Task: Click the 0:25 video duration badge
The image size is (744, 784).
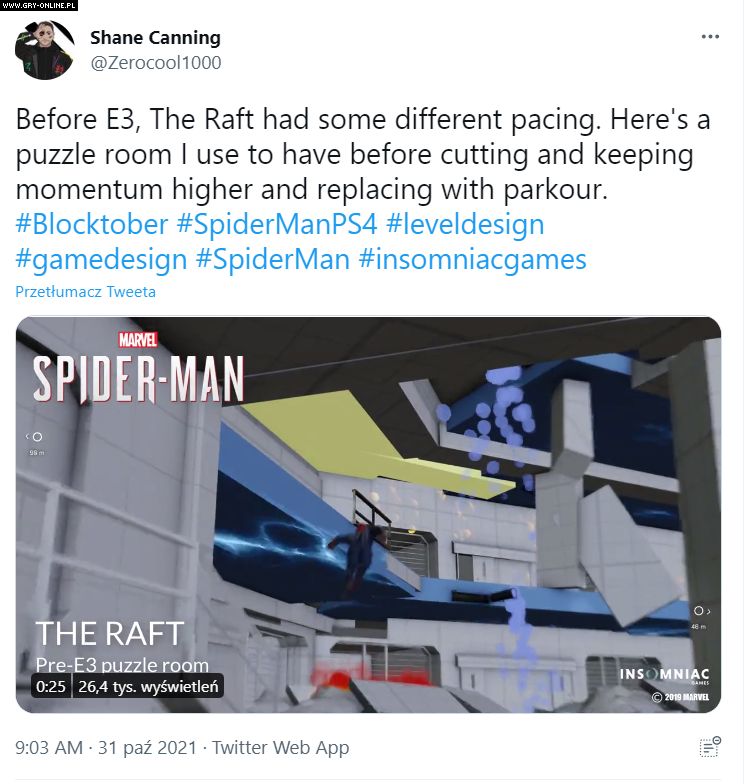Action: point(51,686)
